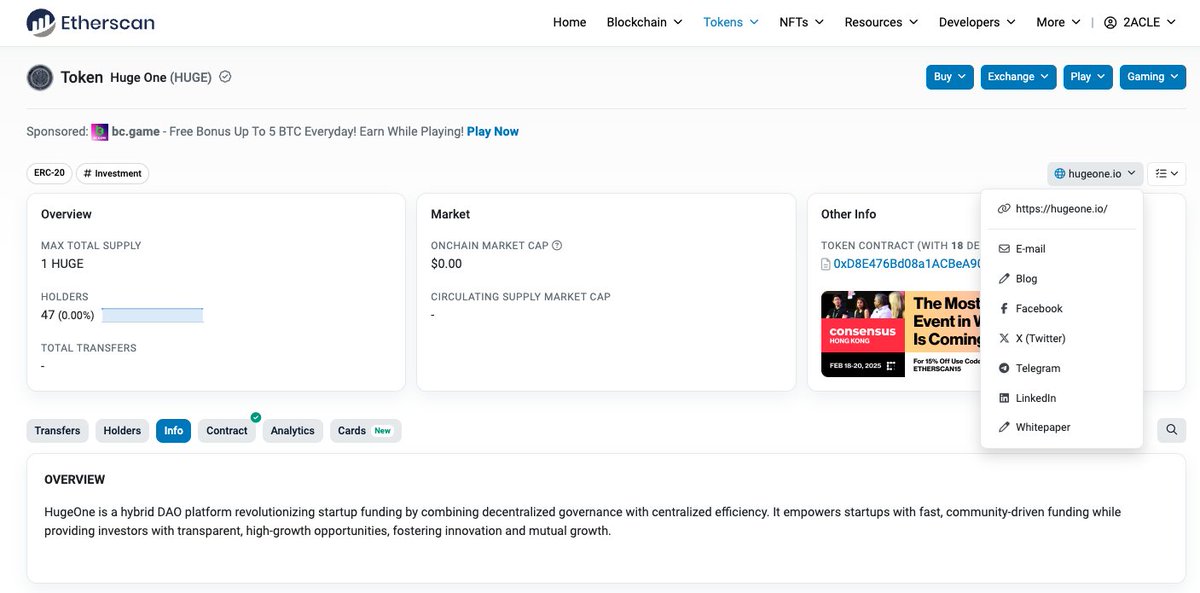The width and height of the screenshot is (1200, 593).
Task: Open the list options dropdown beside hugeone.io
Action: click(x=1166, y=173)
